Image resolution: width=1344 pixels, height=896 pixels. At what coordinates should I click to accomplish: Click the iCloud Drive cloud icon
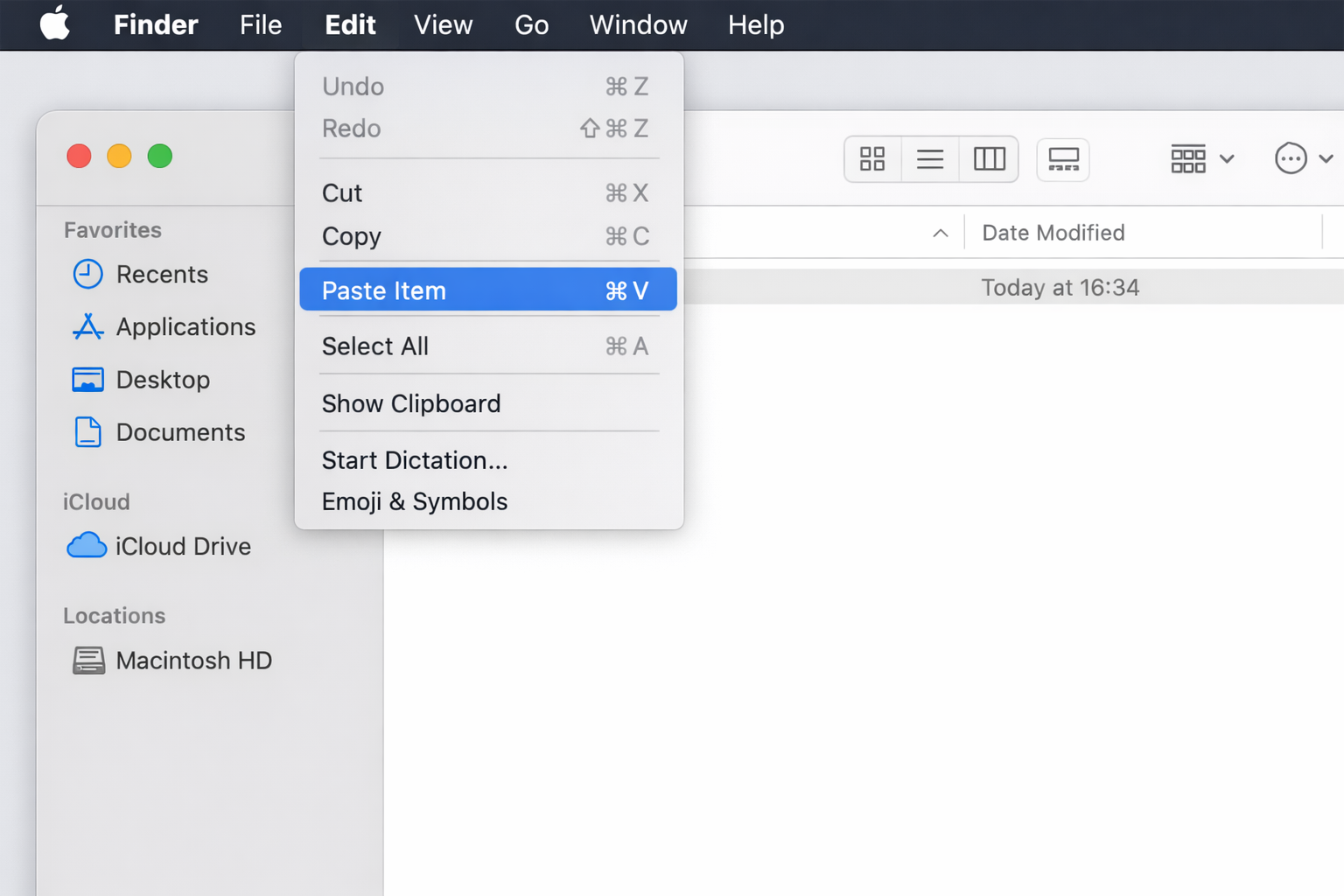(x=87, y=546)
